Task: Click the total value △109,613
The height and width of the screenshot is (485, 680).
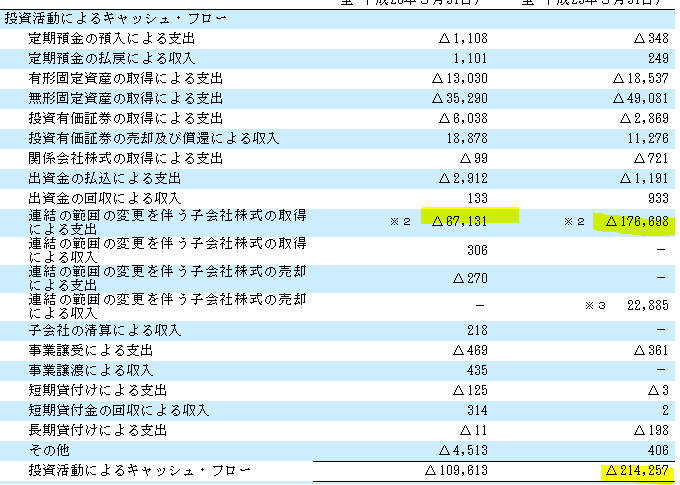Action: [x=456, y=470]
